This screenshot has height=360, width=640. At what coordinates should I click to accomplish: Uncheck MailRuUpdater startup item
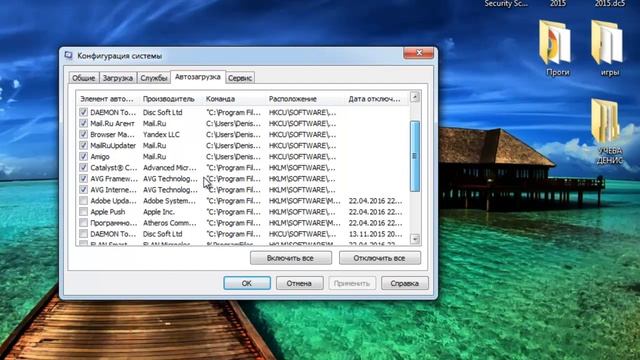(83, 145)
